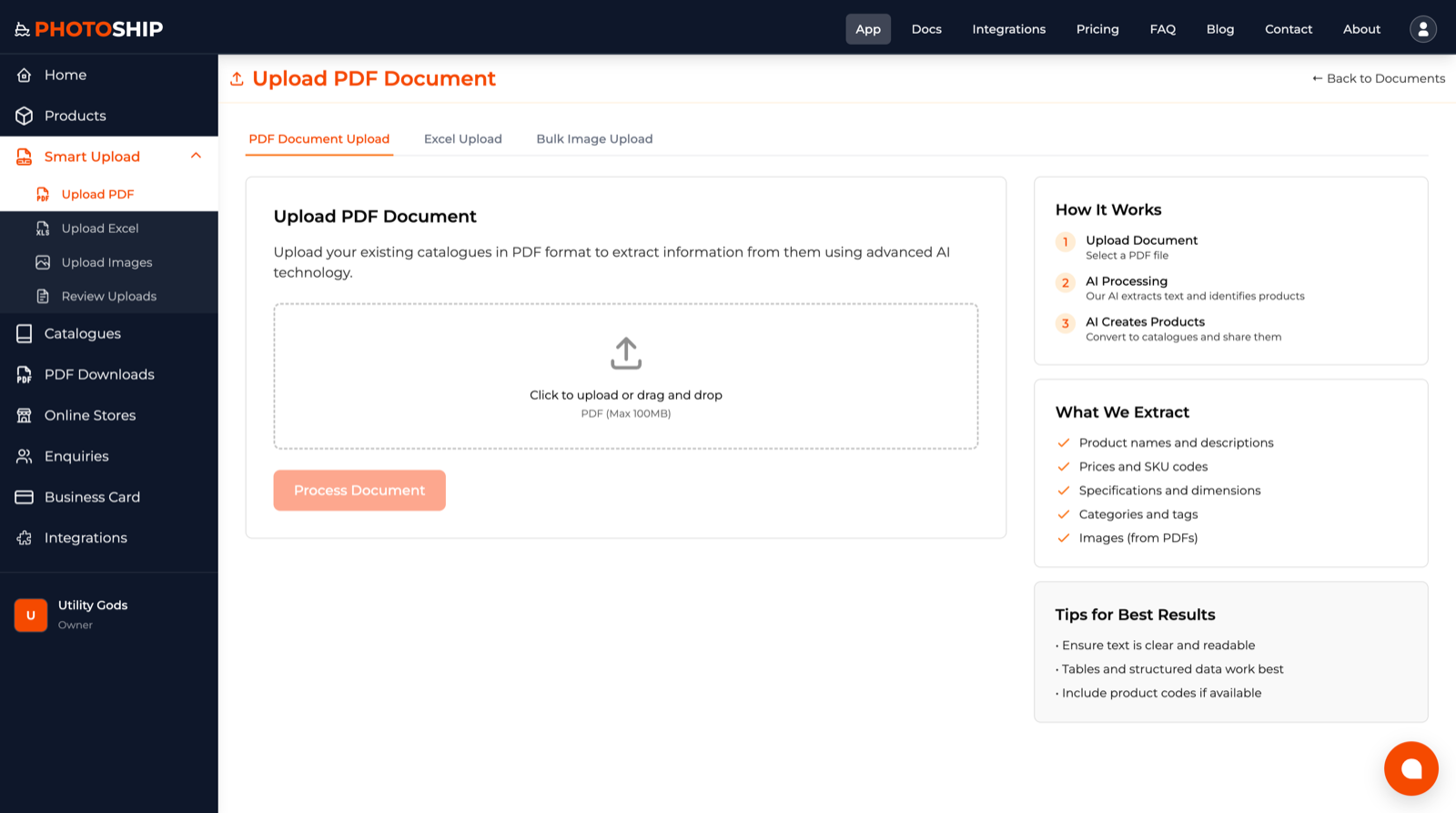Open Enquiries in the sidebar
Screen dimensions: 1456x813
(x=109, y=456)
